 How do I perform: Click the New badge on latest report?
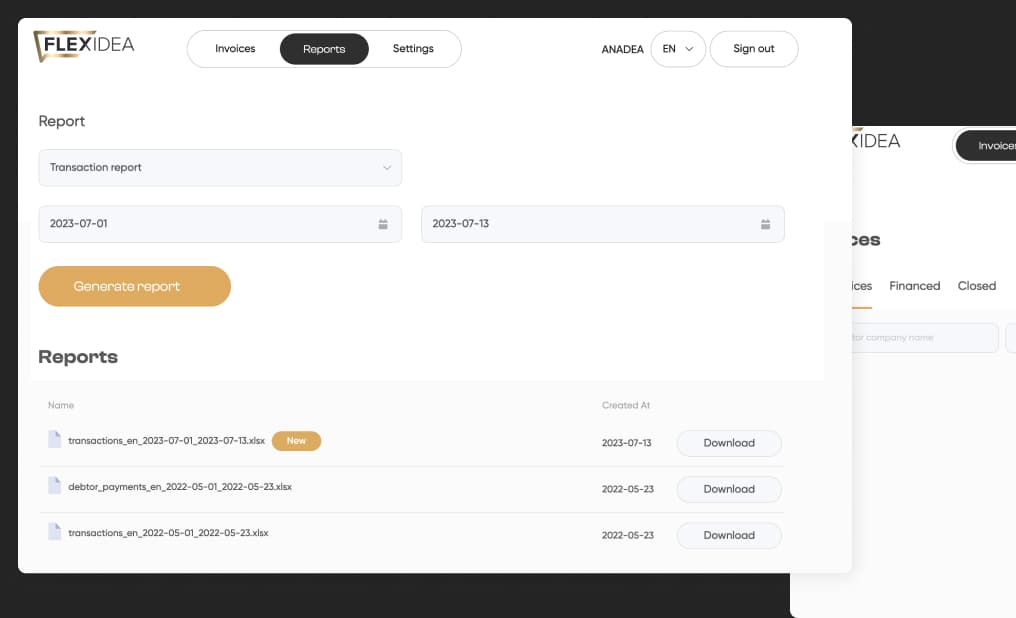point(296,441)
